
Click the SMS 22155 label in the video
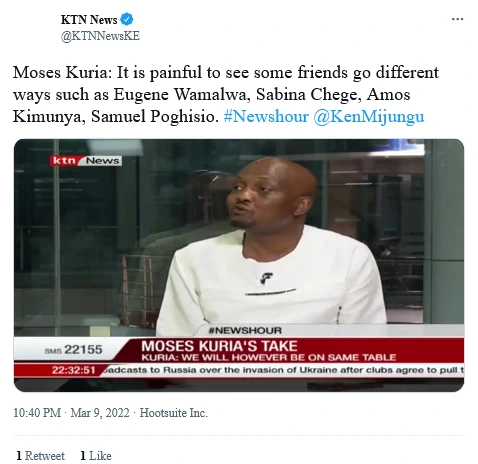click(x=73, y=350)
